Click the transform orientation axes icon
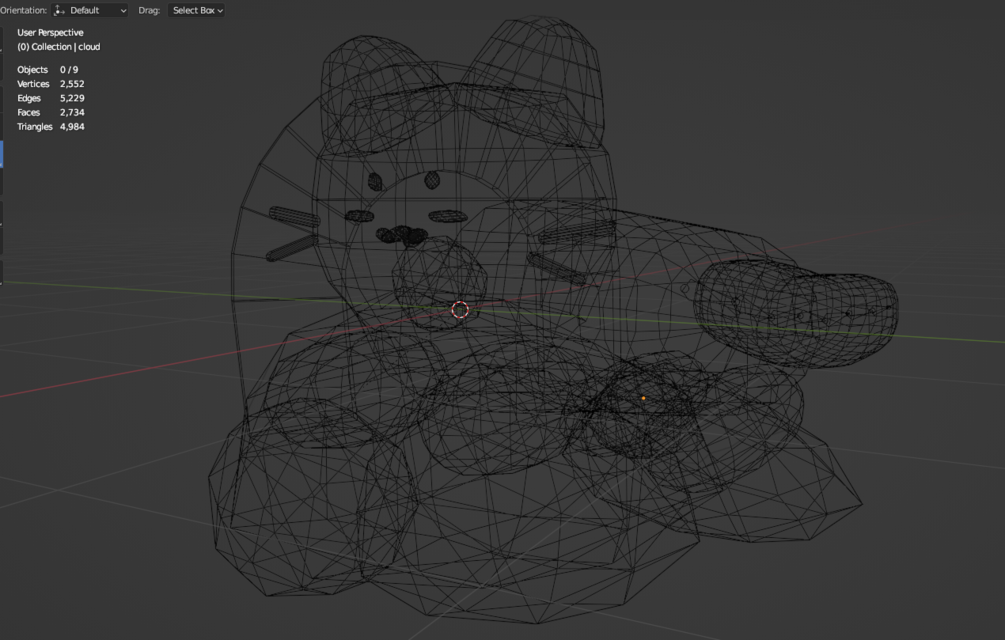 click(60, 10)
